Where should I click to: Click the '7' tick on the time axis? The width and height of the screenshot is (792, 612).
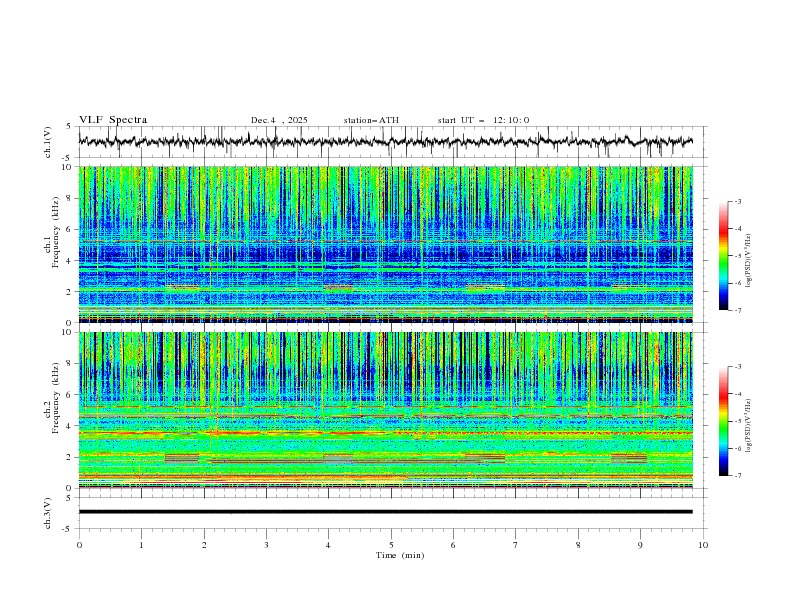coord(516,545)
